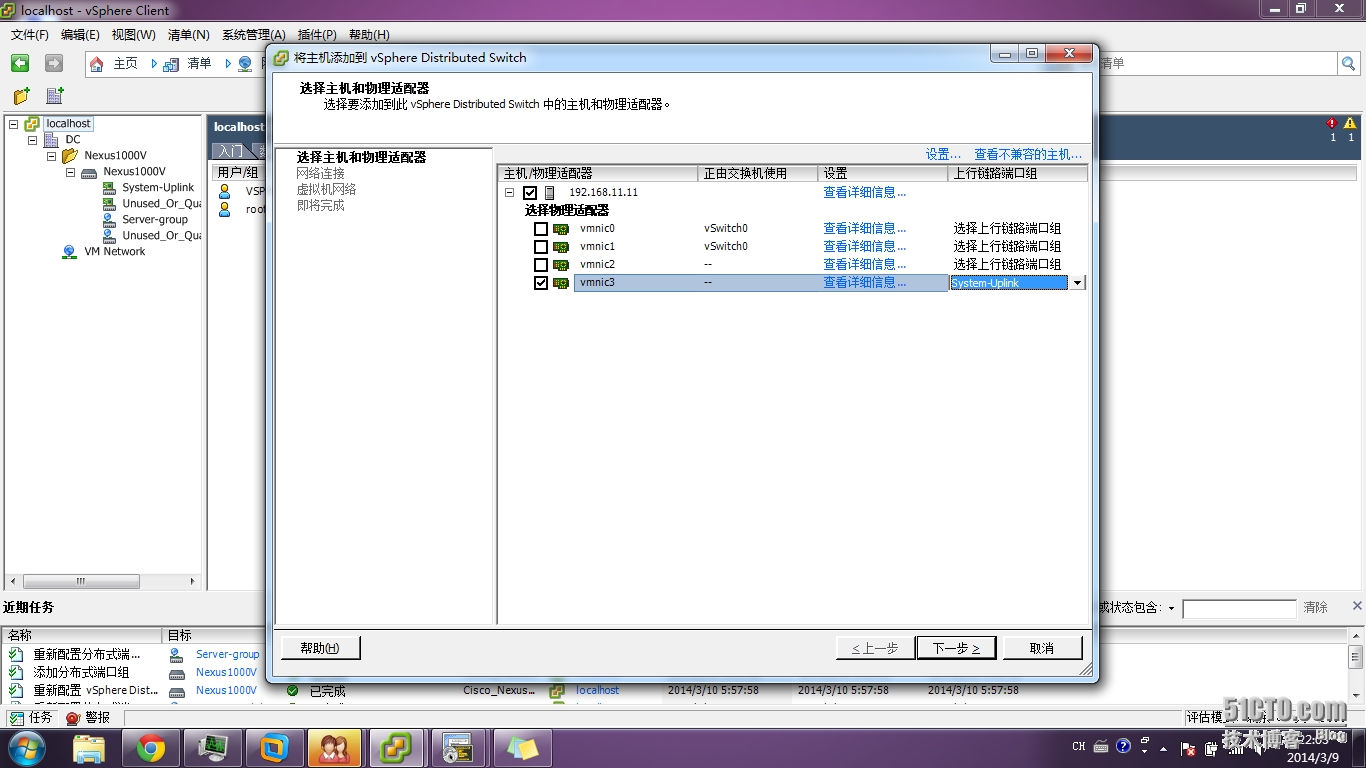Open the 编辑(E) menu
This screenshot has width=1366, height=768.
(x=80, y=35)
